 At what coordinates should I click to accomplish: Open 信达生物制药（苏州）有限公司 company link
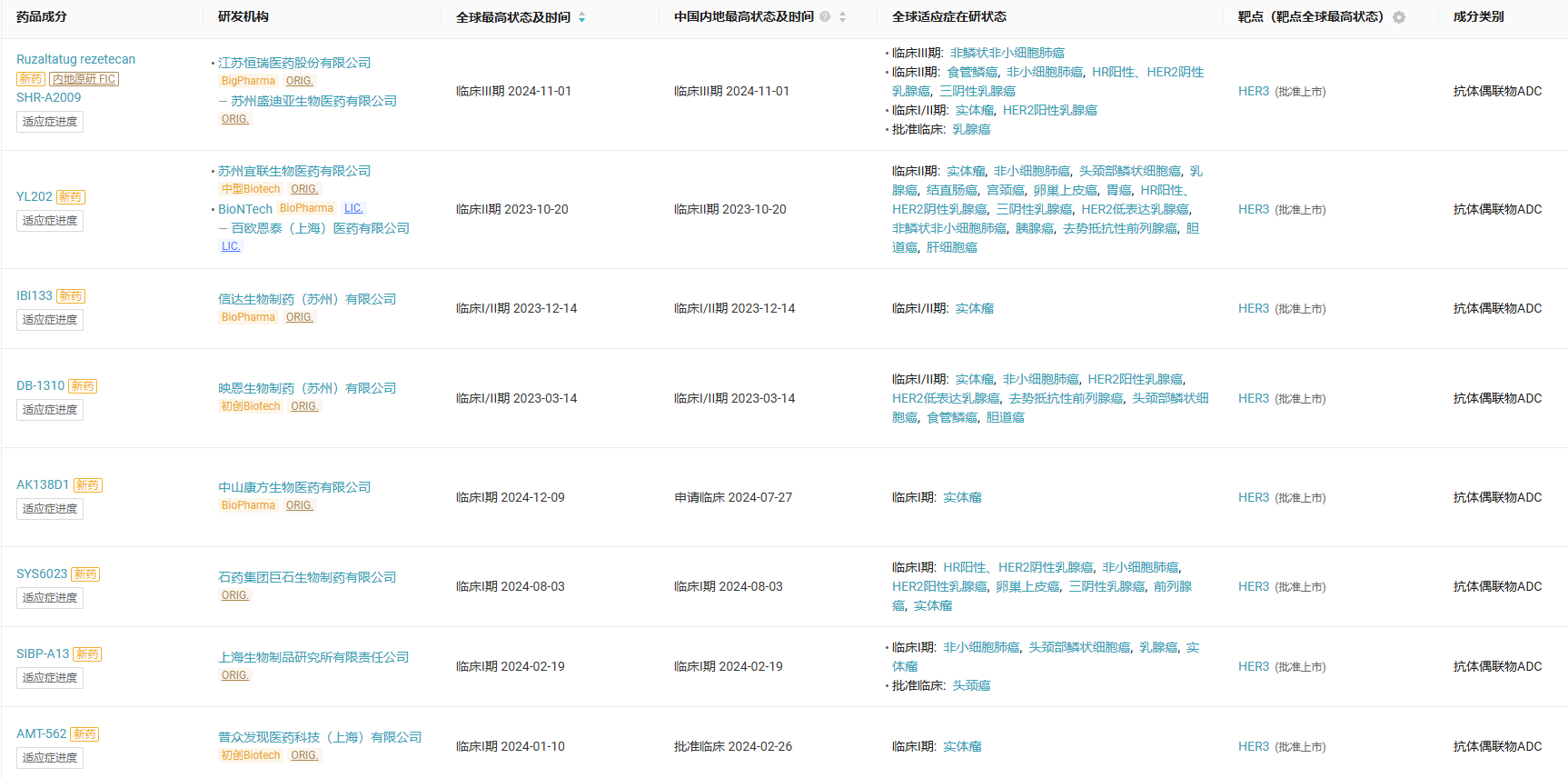click(x=307, y=299)
